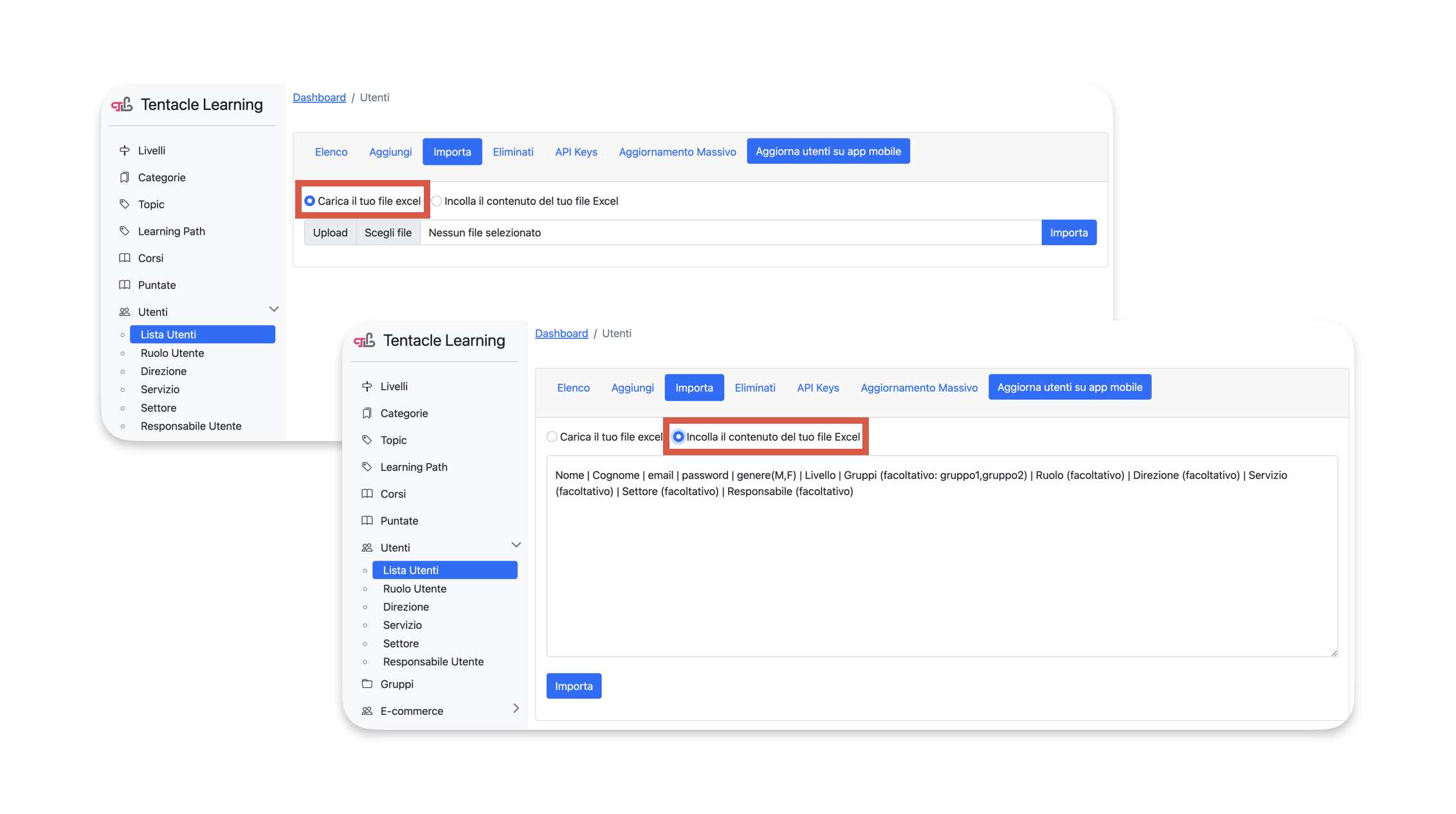Click the Categorie bookmark icon in the front sidebar
This screenshot has height=814, width=1456.
[x=367, y=413]
